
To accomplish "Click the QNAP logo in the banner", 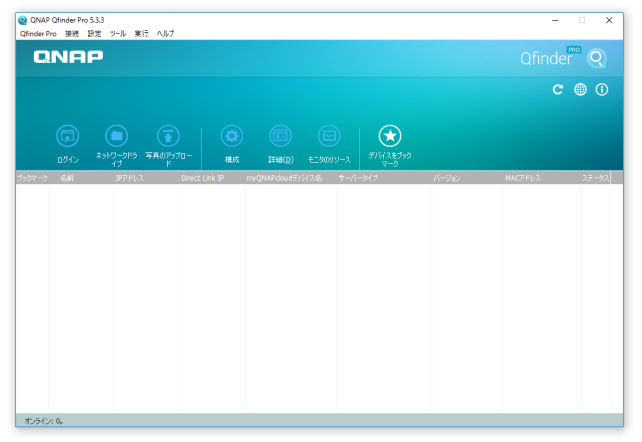I will [68, 56].
